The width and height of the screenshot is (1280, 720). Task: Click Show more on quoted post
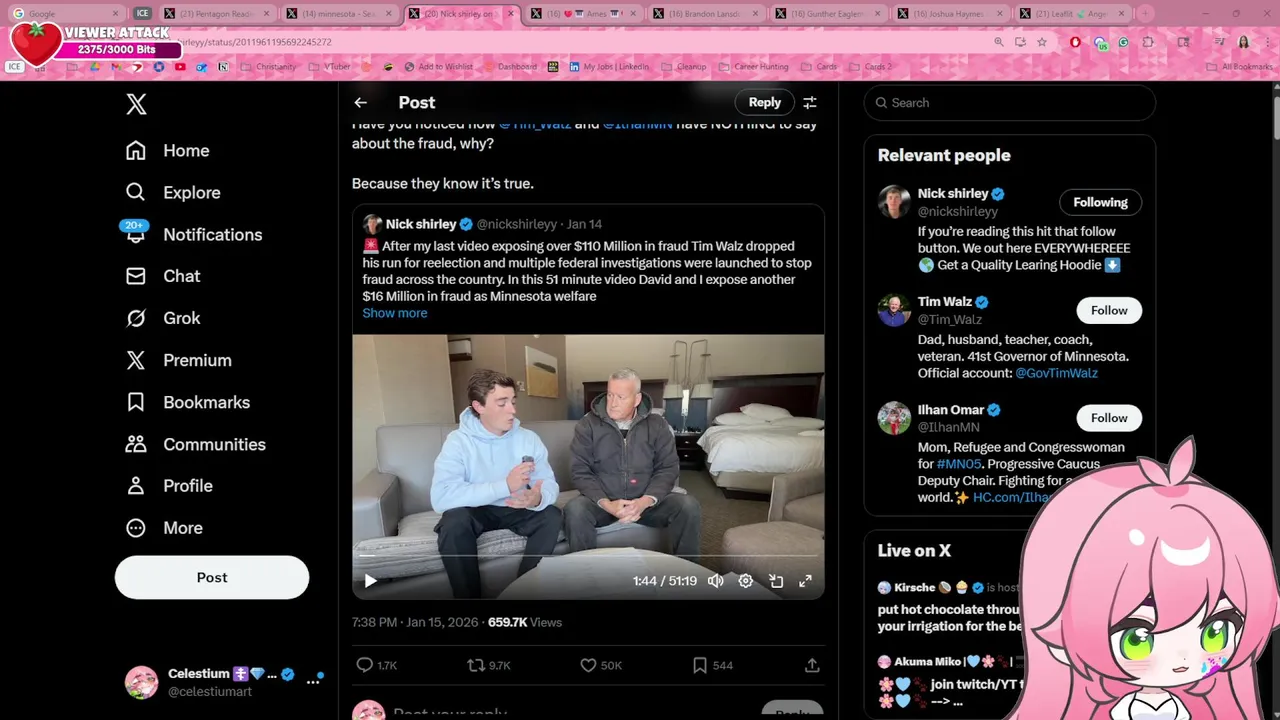pyautogui.click(x=394, y=313)
